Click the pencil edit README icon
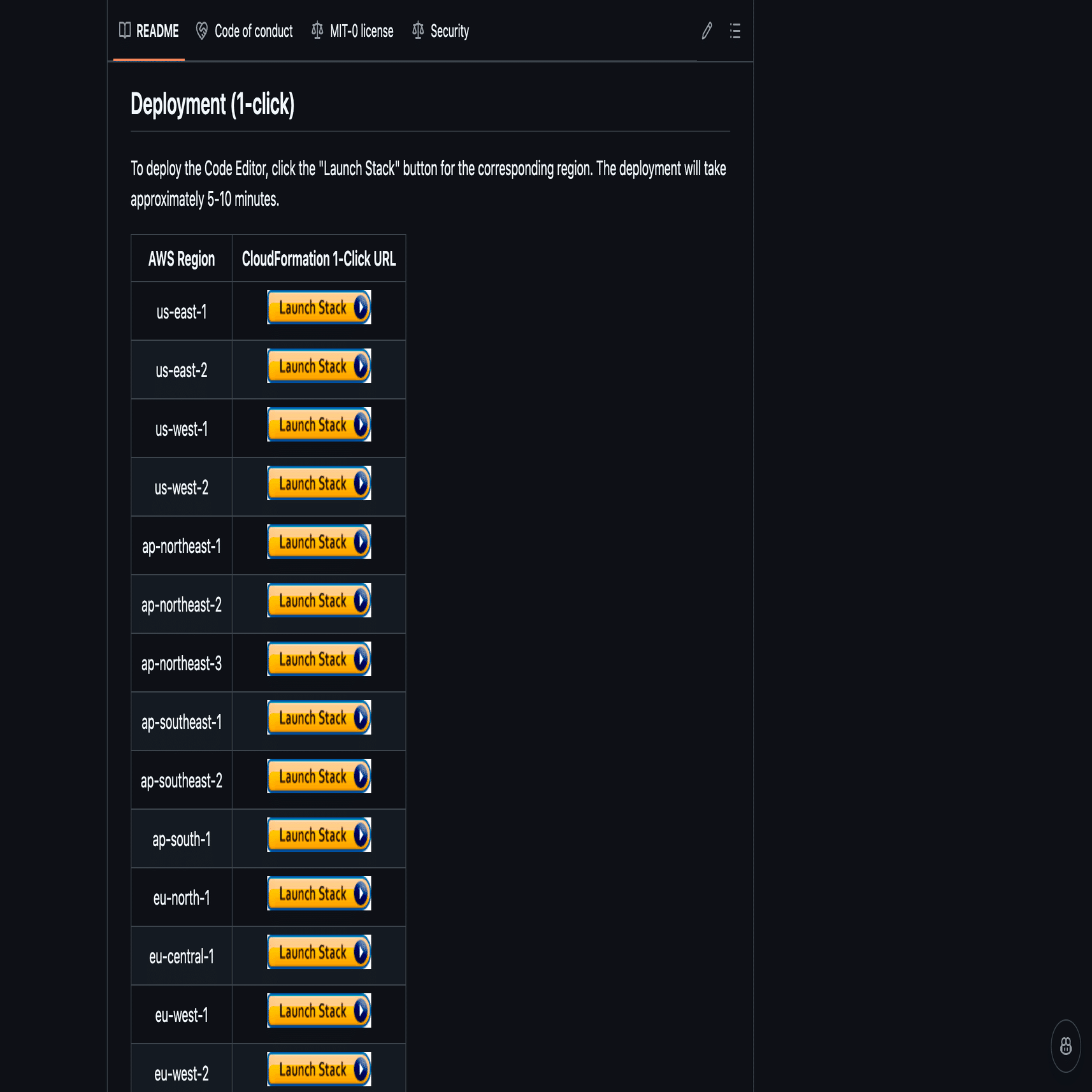The height and width of the screenshot is (1092, 1092). (x=707, y=31)
